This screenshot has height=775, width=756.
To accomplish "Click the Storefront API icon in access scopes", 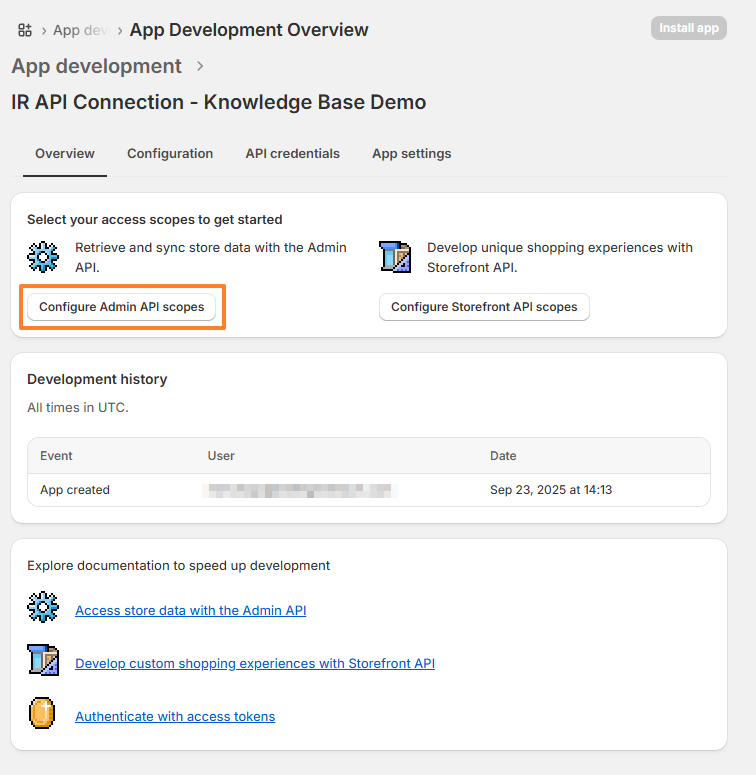I will [x=396, y=256].
